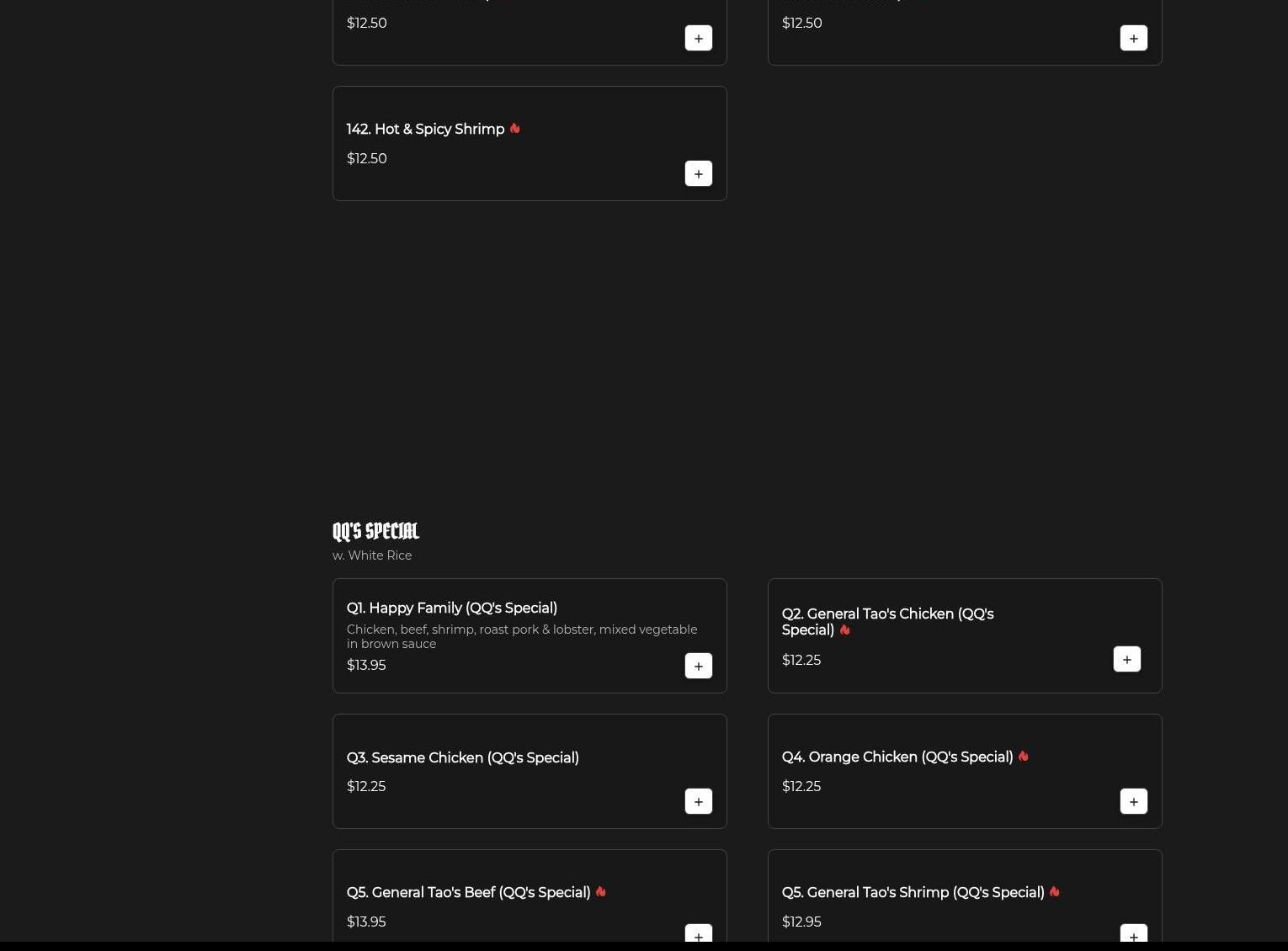Click the $12.50 price of Hot & Spicy Shrimp
Image resolution: width=1288 pixels, height=951 pixels.
coord(367,158)
